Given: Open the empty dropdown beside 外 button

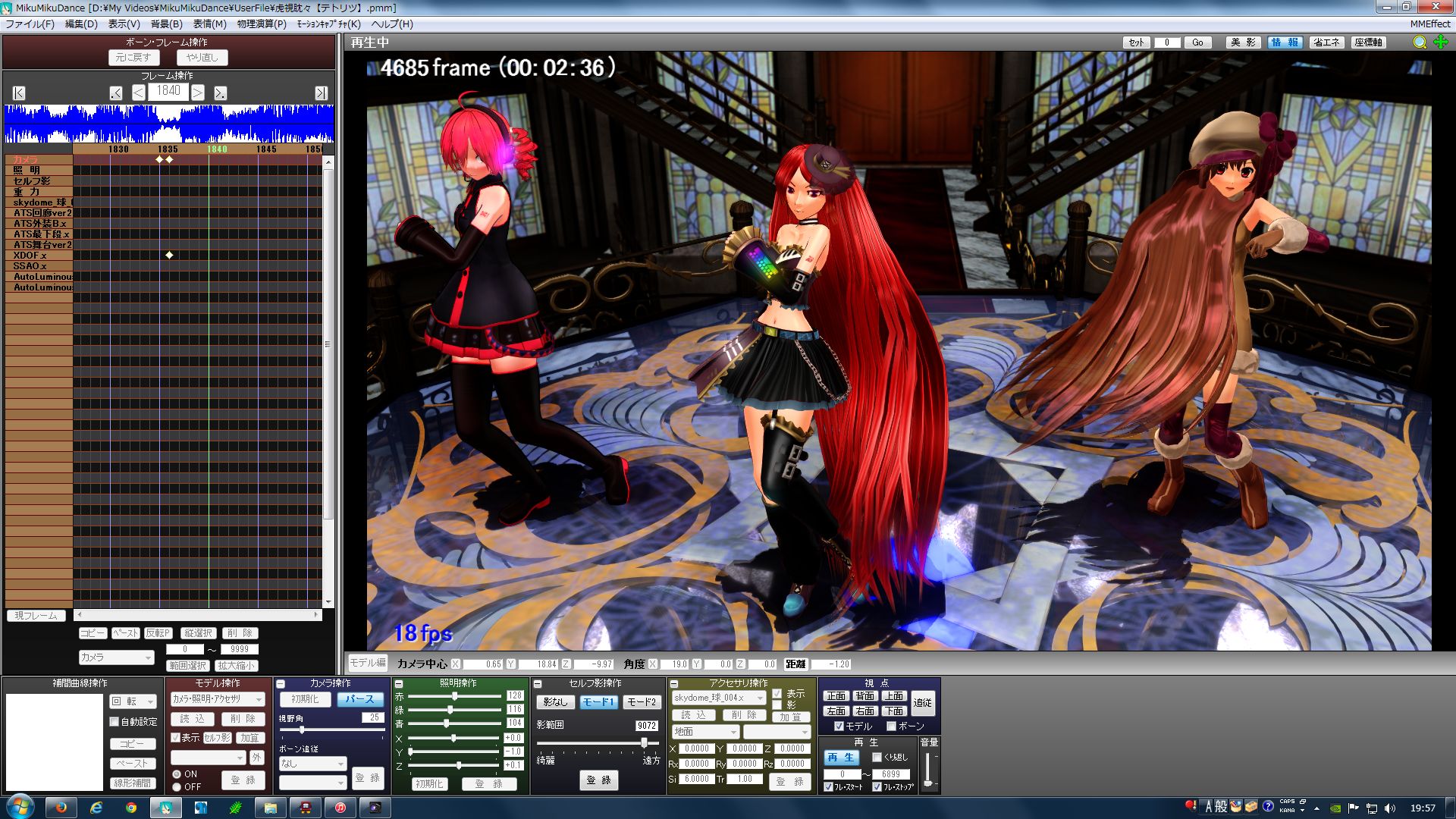Looking at the screenshot, I should pos(208,758).
